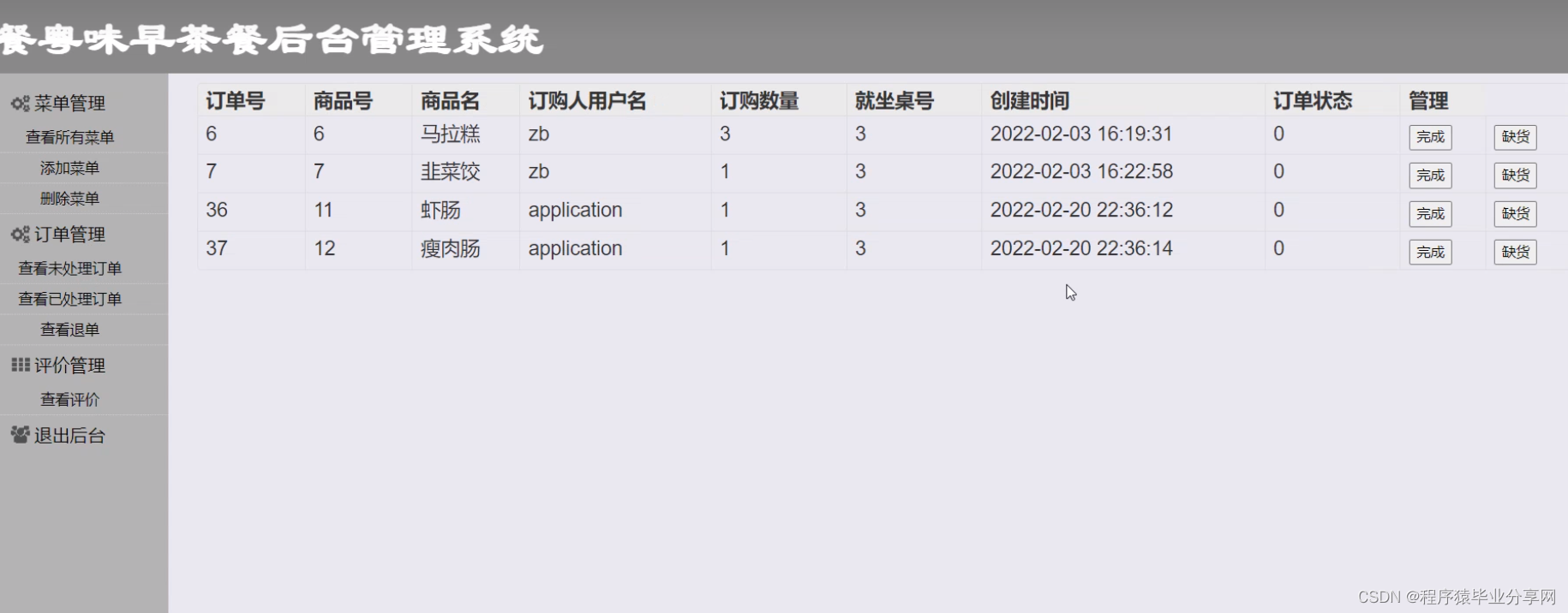
Task: Select product name 虾肠
Action: pyautogui.click(x=440, y=211)
